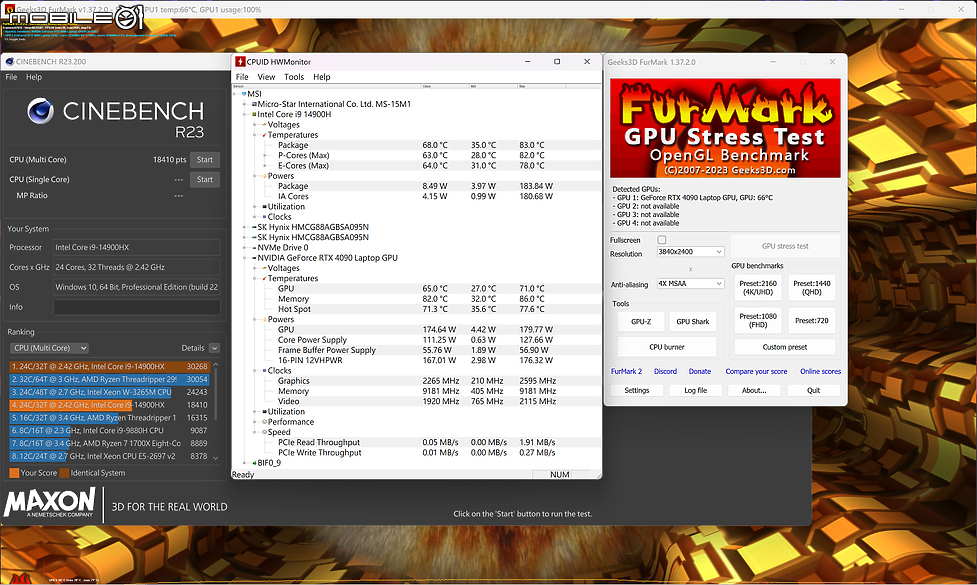977x585 pixels.
Task: Run the Preset:1440 (QHD) benchmark
Action: point(812,288)
